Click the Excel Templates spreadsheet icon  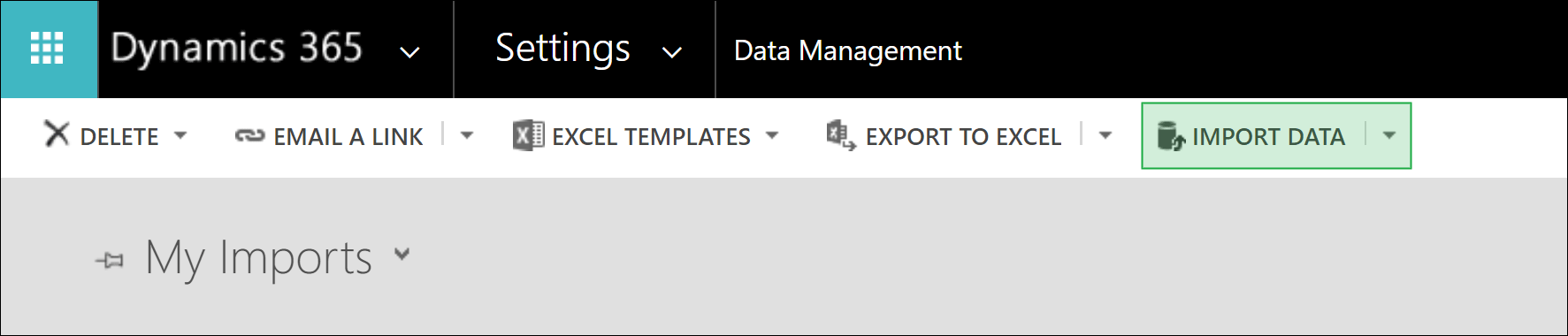[528, 135]
